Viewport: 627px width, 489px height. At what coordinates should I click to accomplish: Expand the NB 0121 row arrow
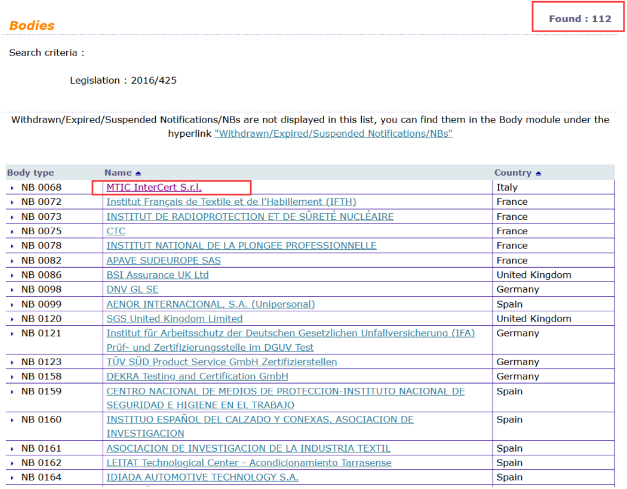[x=12, y=333]
